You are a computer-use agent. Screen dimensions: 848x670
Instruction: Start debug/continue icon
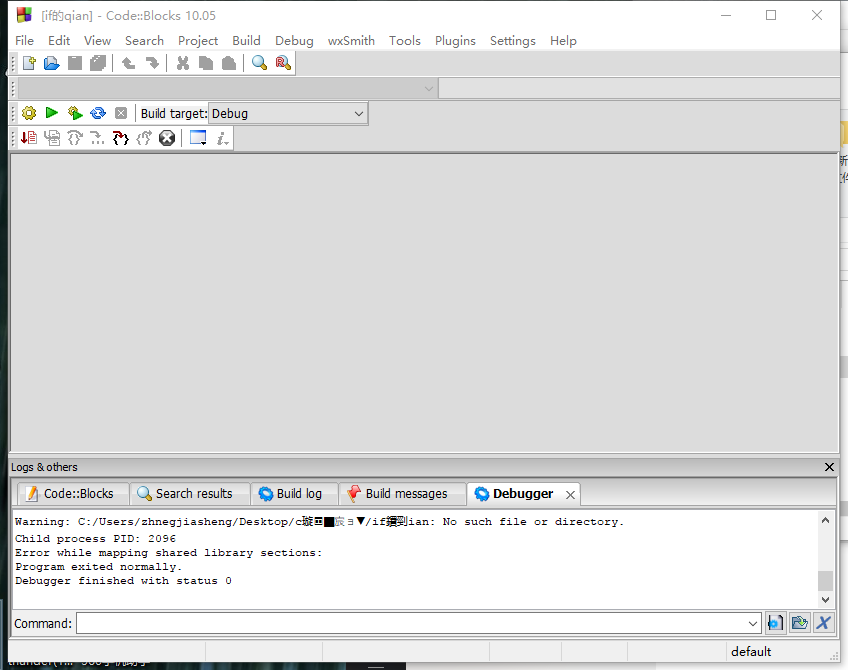pyautogui.click(x=29, y=138)
